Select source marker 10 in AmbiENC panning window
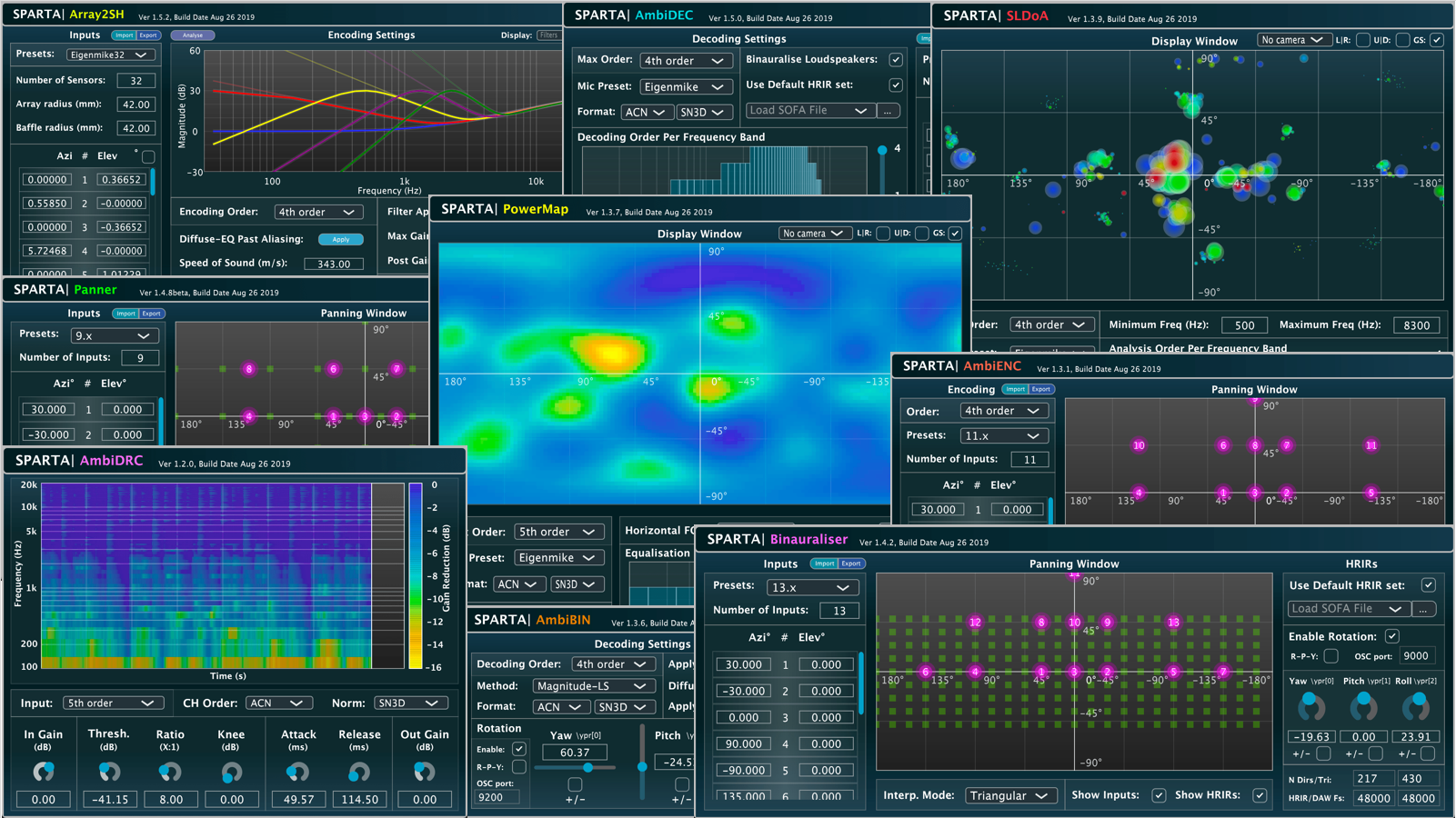1456x818 pixels. pyautogui.click(x=1139, y=445)
